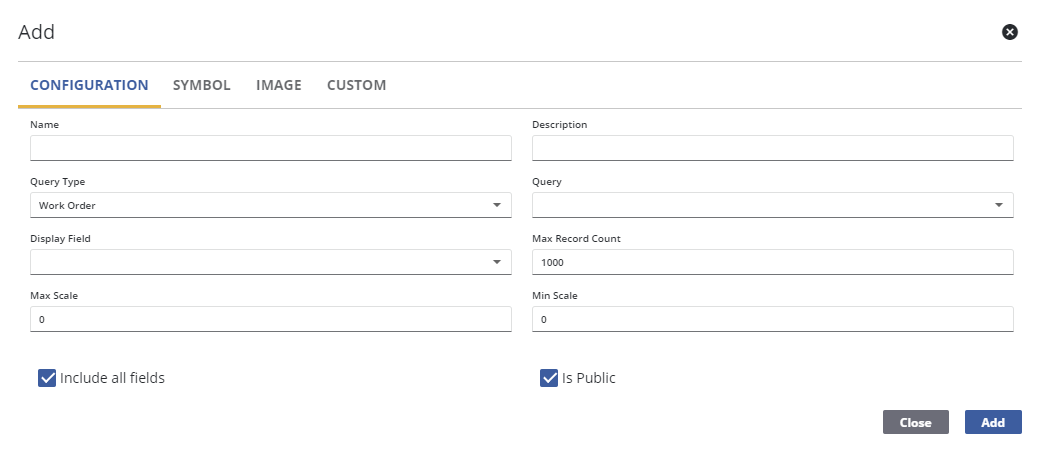Select the Max Record Count field
The width and height of the screenshot is (1039, 458).
(772, 262)
